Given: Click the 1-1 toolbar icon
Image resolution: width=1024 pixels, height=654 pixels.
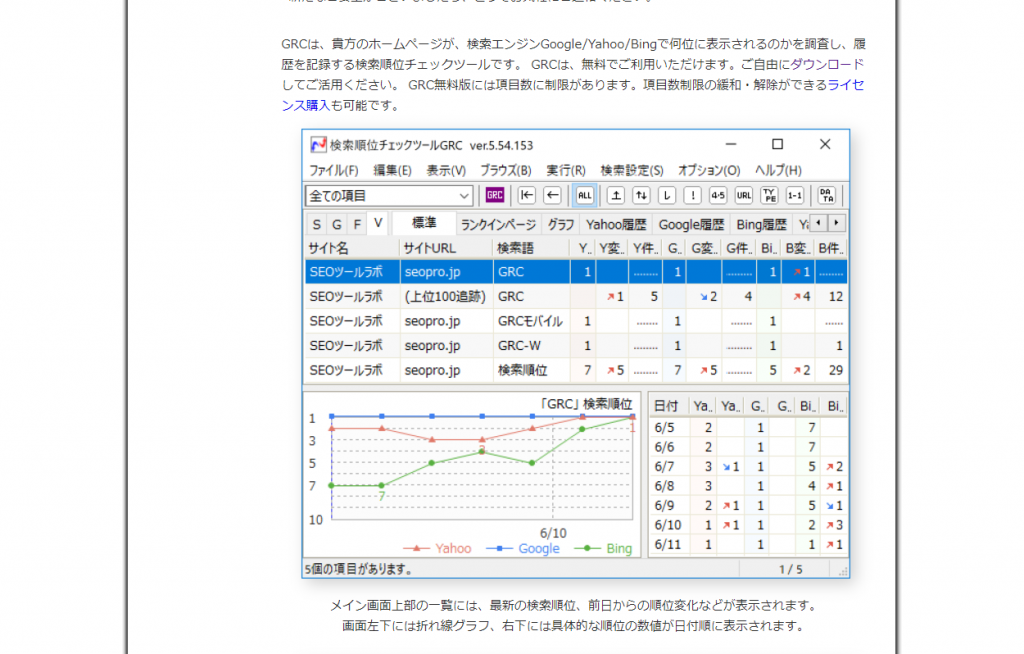Looking at the screenshot, I should pos(795,195).
